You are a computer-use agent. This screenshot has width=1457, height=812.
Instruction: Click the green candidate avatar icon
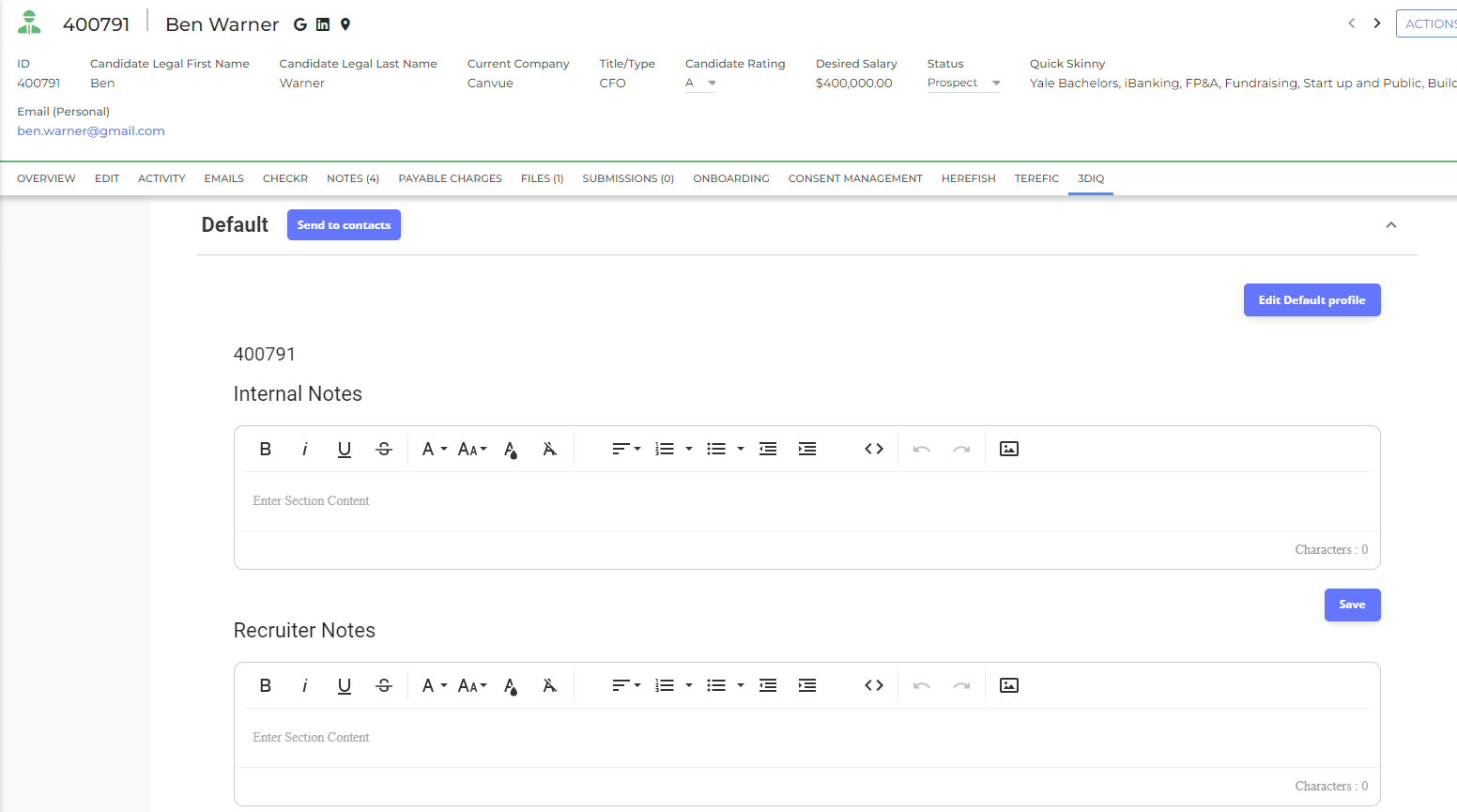(x=29, y=23)
